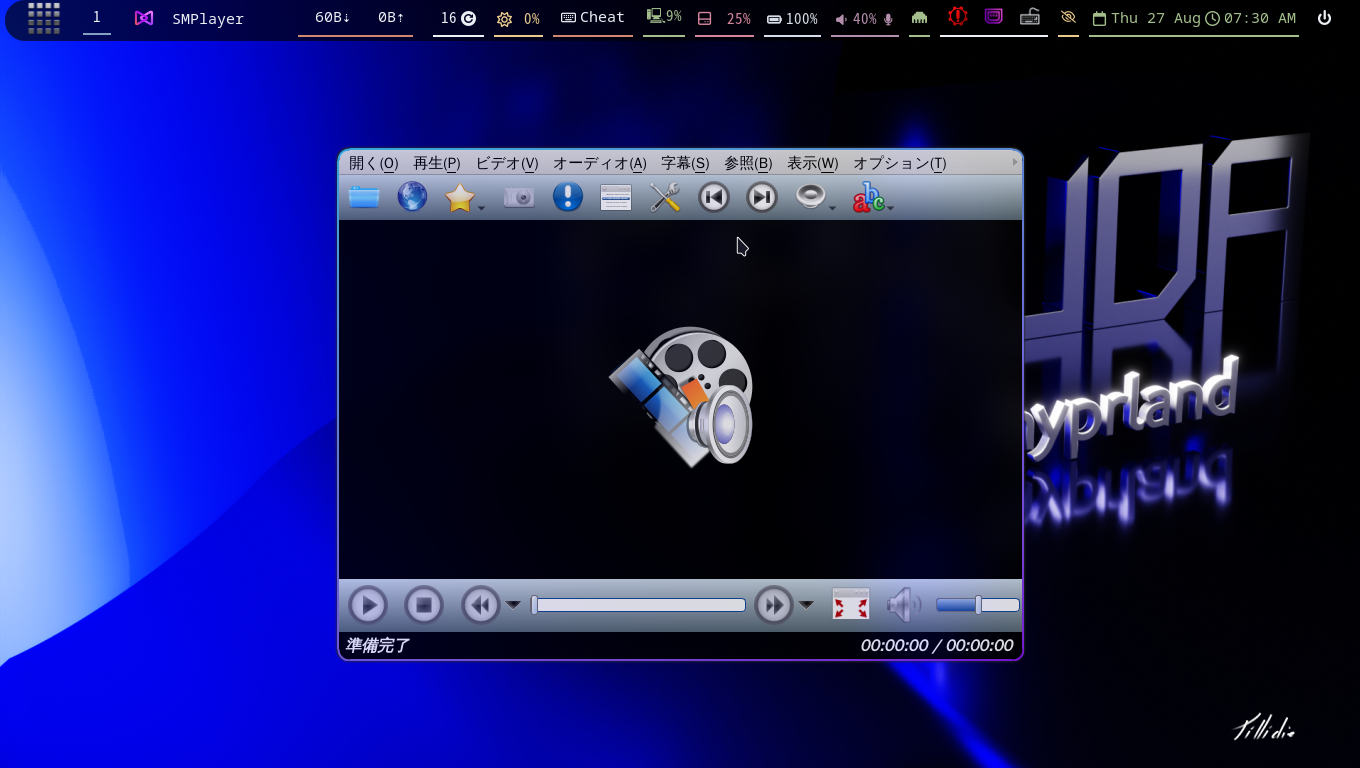
Task: Mute audio using the speaker icon
Action: tap(903, 604)
